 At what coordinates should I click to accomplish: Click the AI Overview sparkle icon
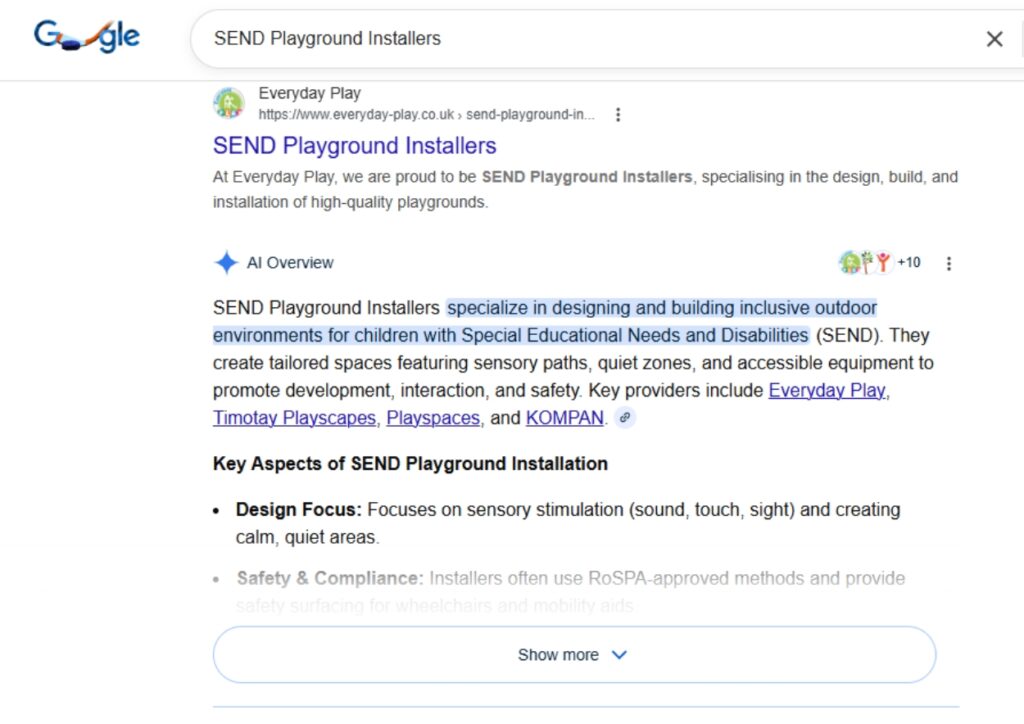tap(226, 262)
